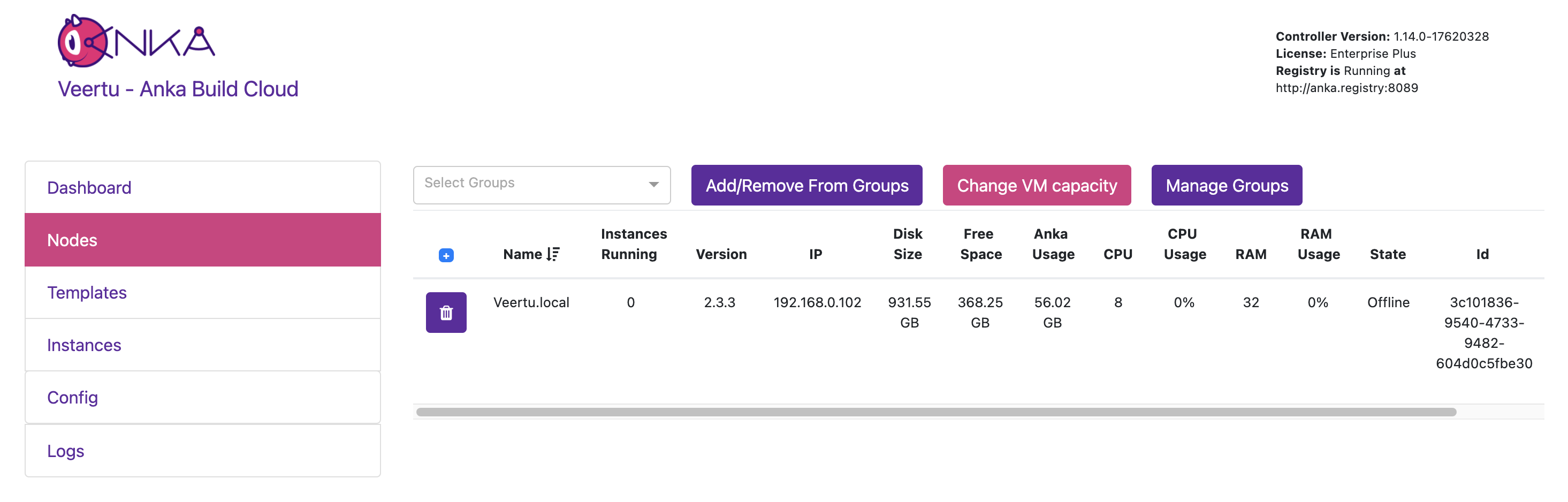Click the Anka logo at top left

coord(136,41)
